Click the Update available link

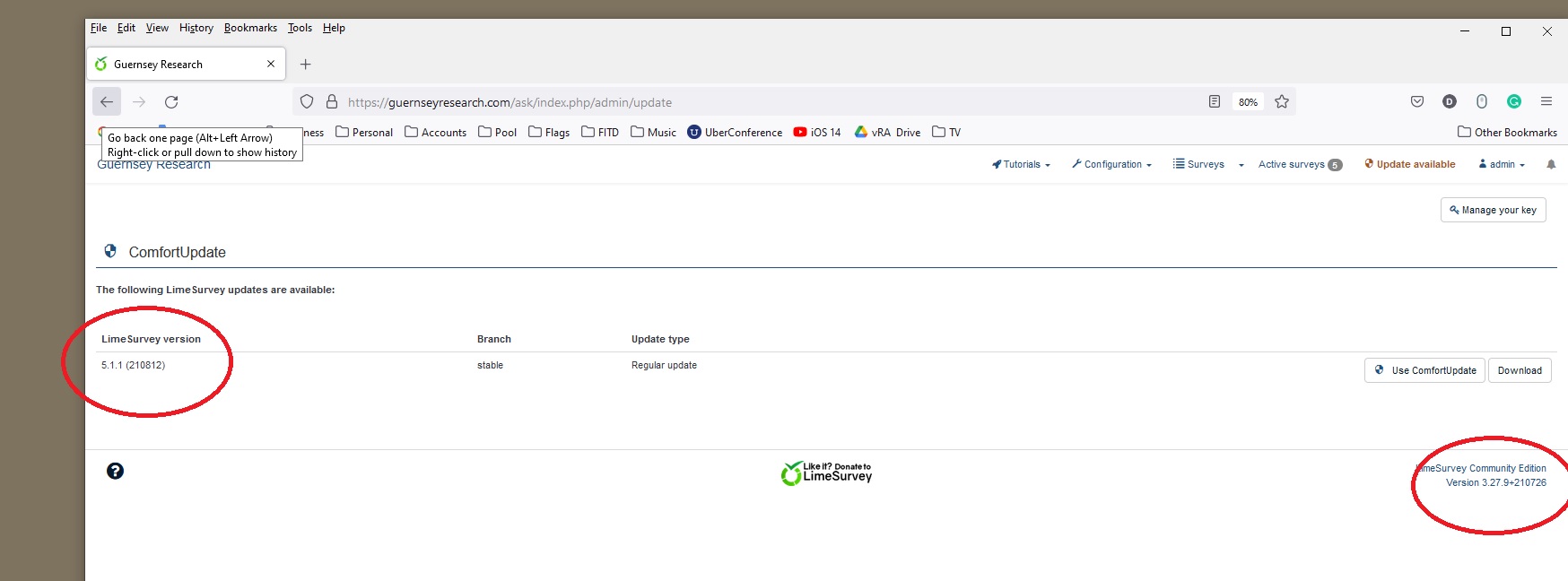1409,165
